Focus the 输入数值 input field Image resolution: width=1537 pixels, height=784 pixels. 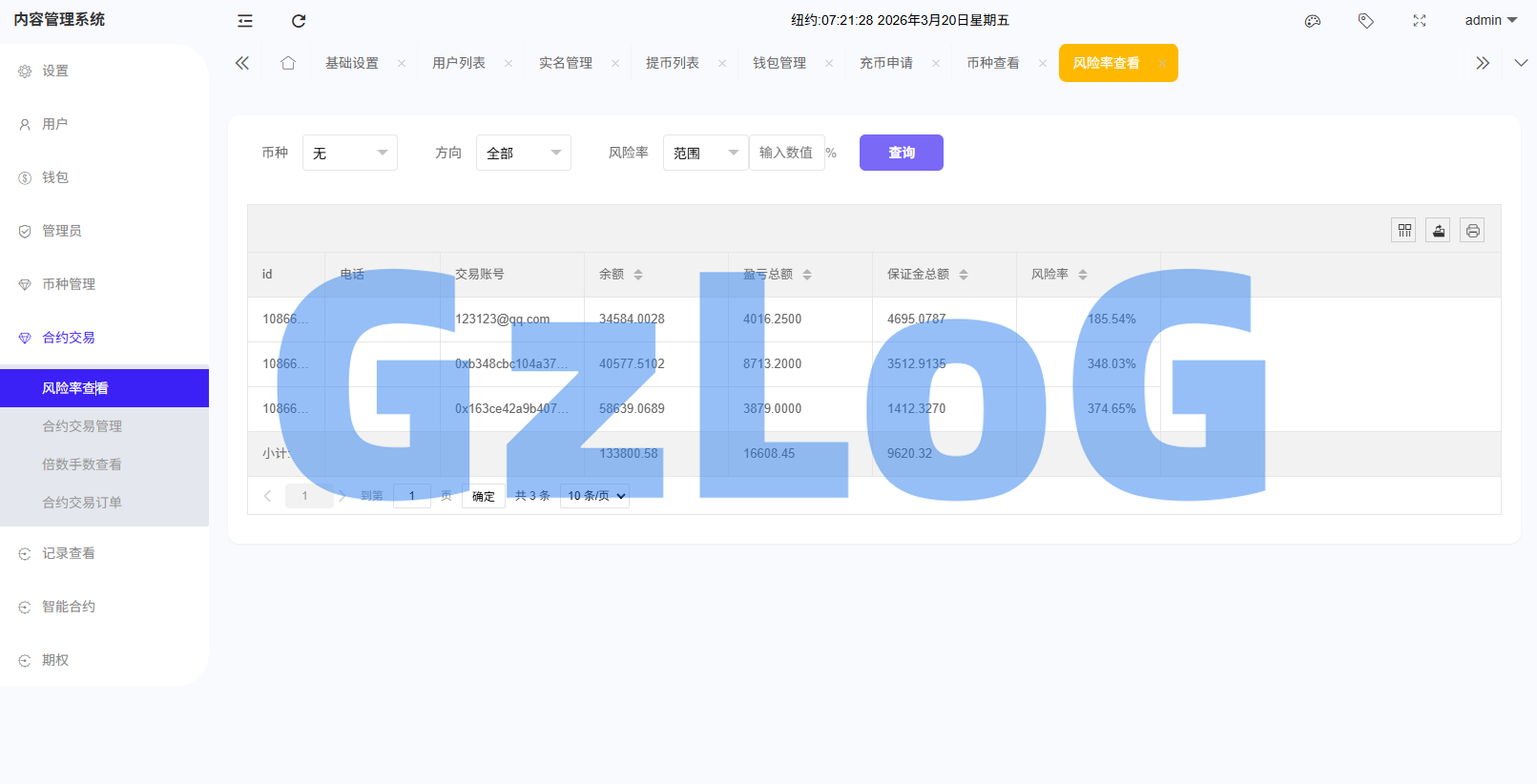[x=786, y=153]
